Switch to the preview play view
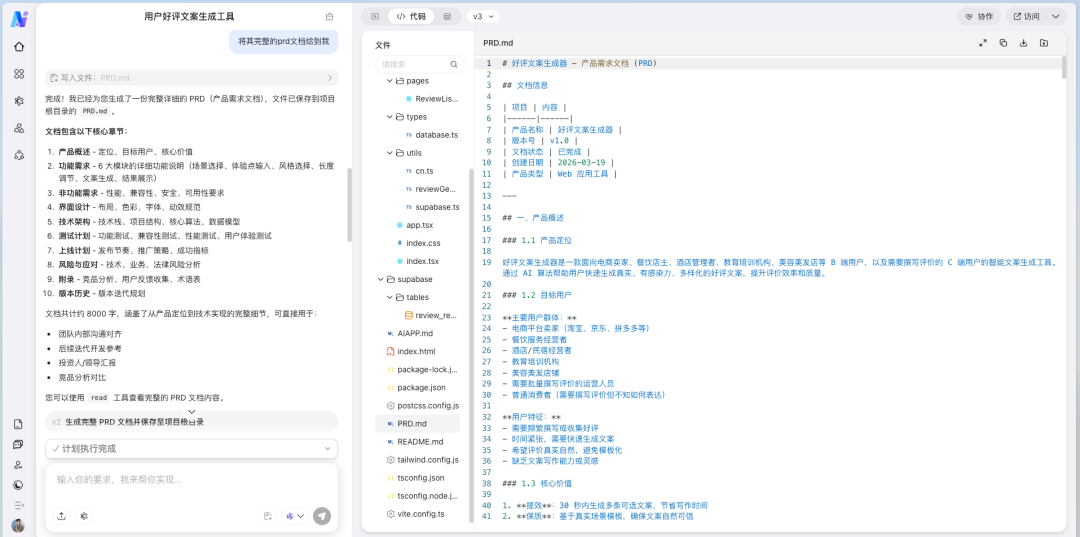Image resolution: width=1080 pixels, height=537 pixels. 374,16
